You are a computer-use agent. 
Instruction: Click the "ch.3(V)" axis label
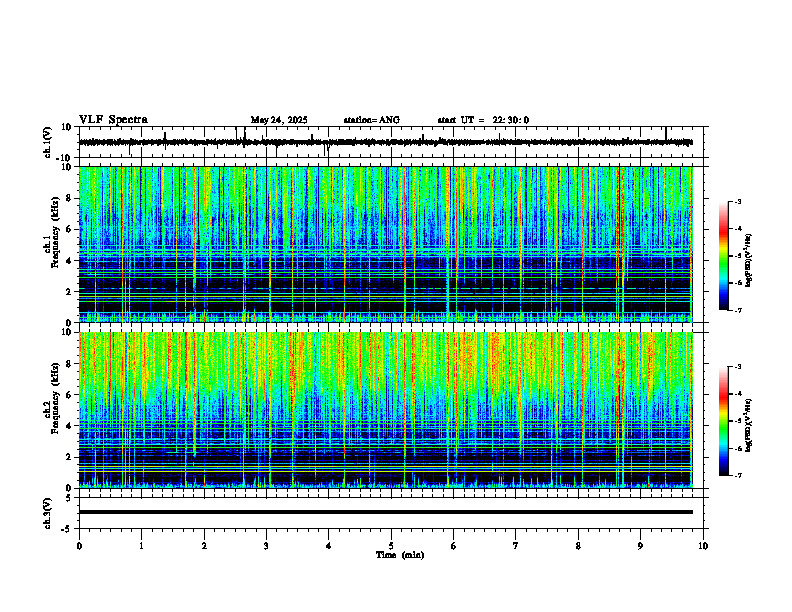(x=48, y=513)
